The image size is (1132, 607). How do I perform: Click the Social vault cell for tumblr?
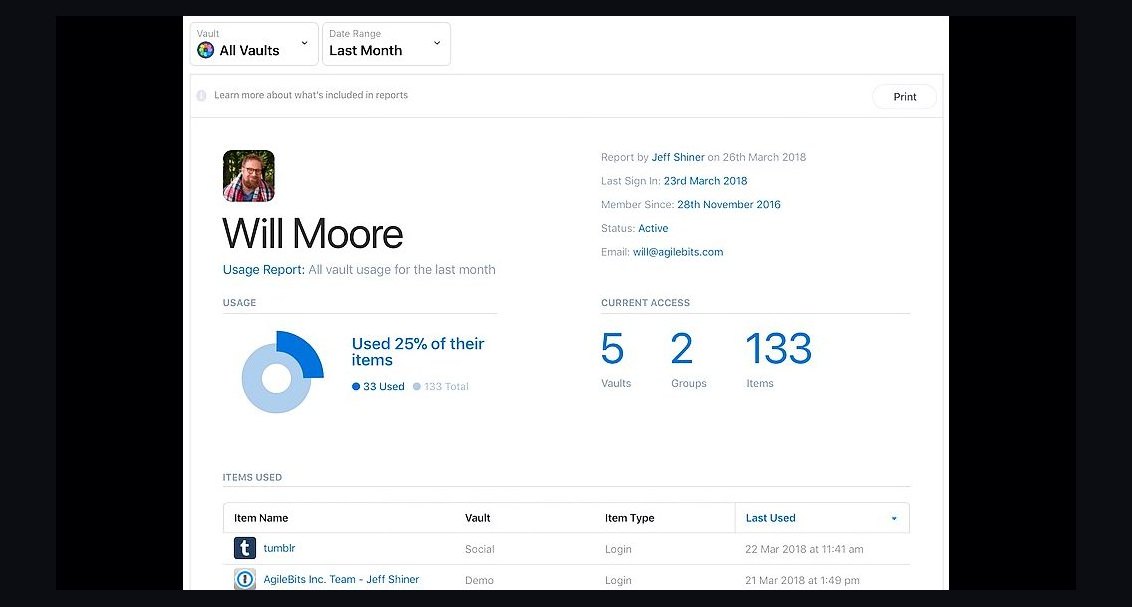click(x=479, y=549)
